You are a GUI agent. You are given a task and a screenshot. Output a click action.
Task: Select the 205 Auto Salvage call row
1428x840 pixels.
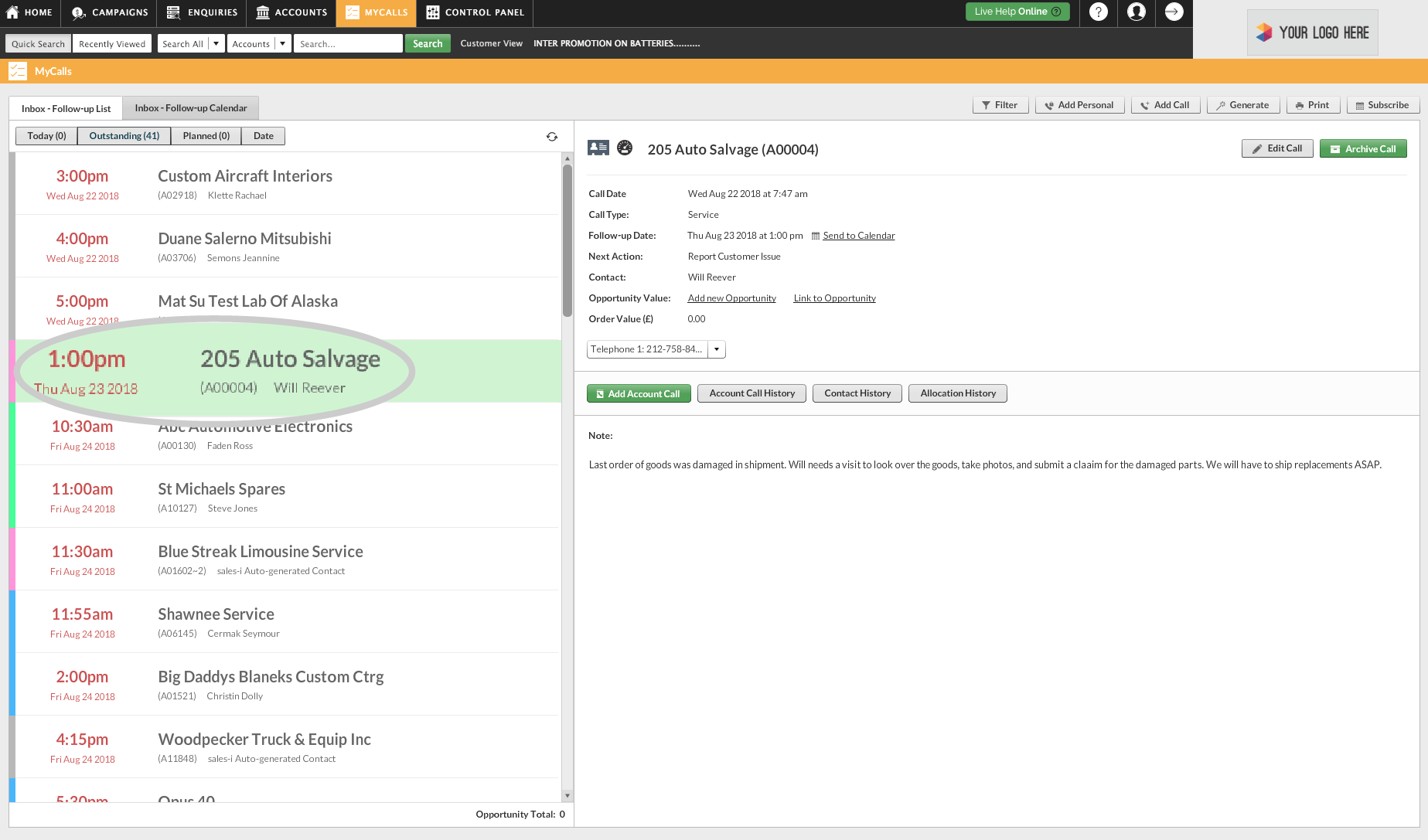click(287, 371)
